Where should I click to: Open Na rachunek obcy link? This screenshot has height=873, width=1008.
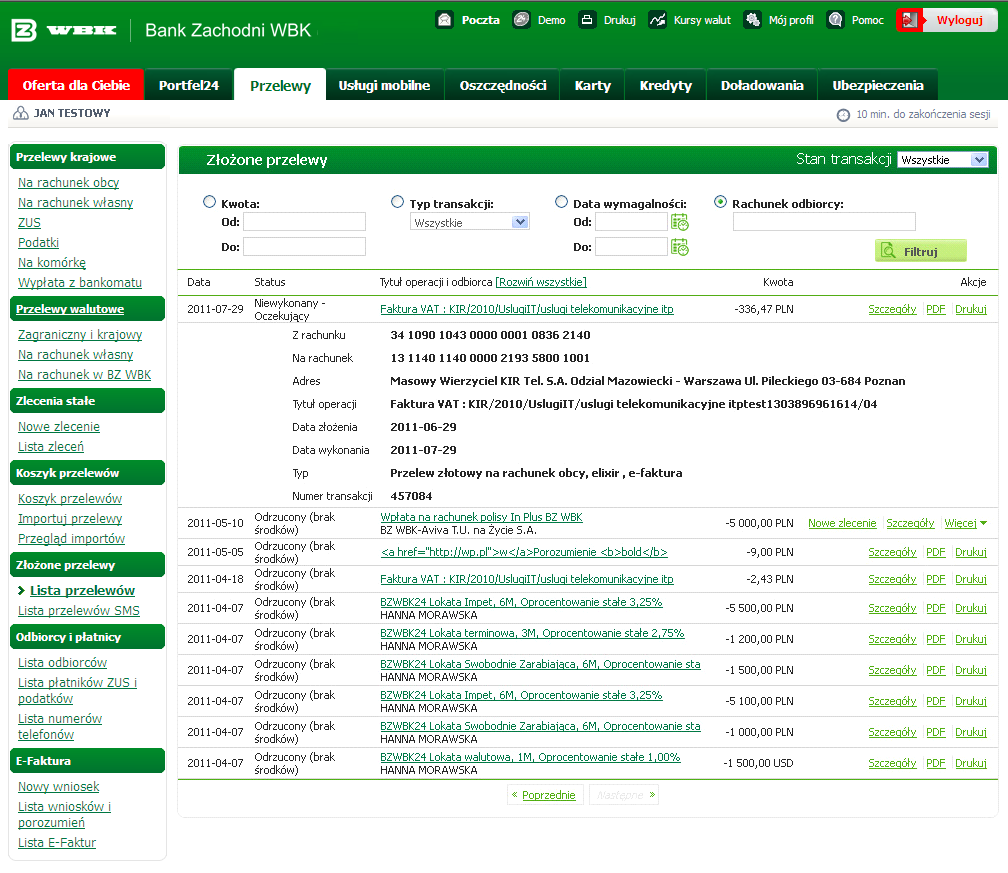(69, 183)
